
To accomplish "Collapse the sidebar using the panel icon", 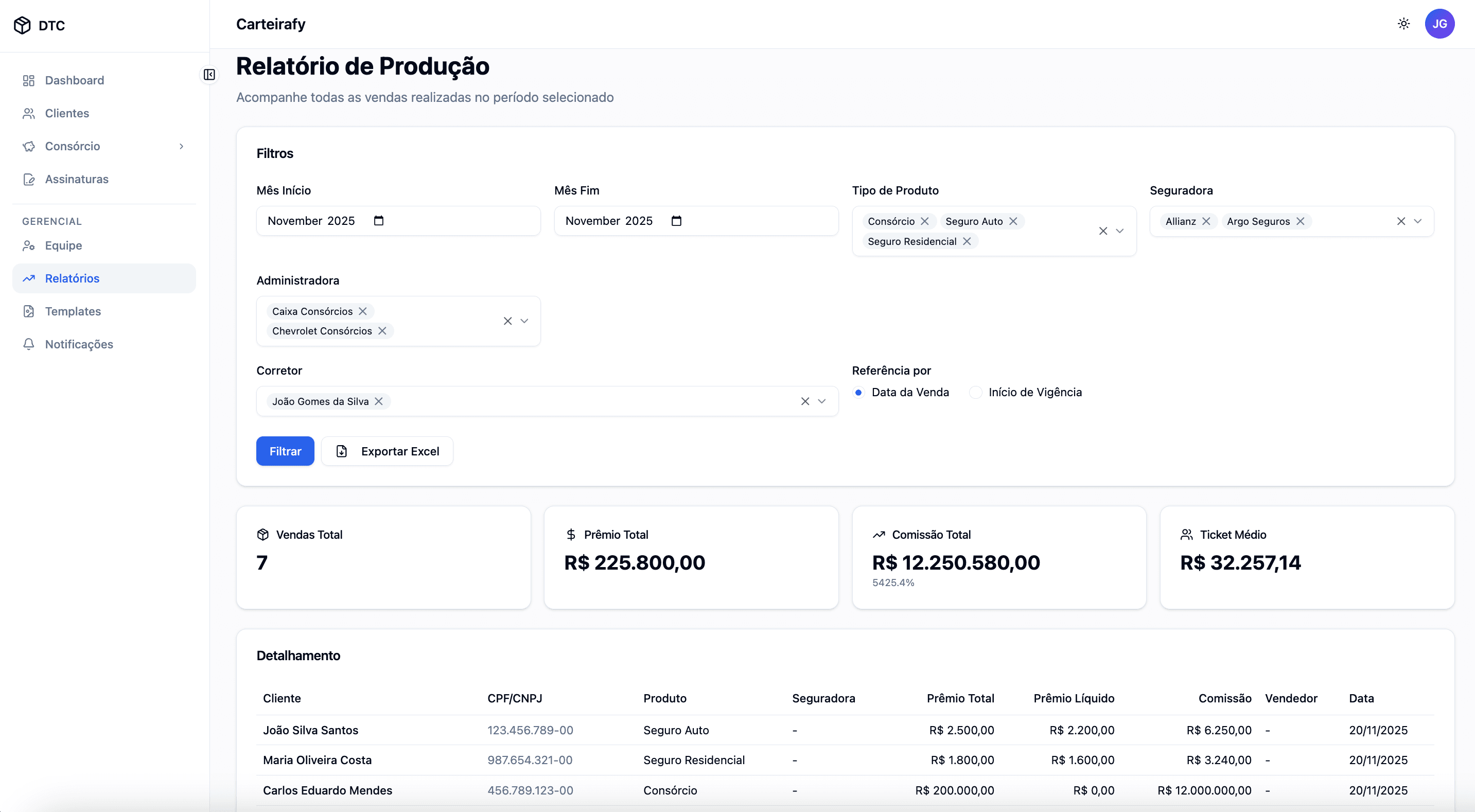I will pyautogui.click(x=209, y=75).
